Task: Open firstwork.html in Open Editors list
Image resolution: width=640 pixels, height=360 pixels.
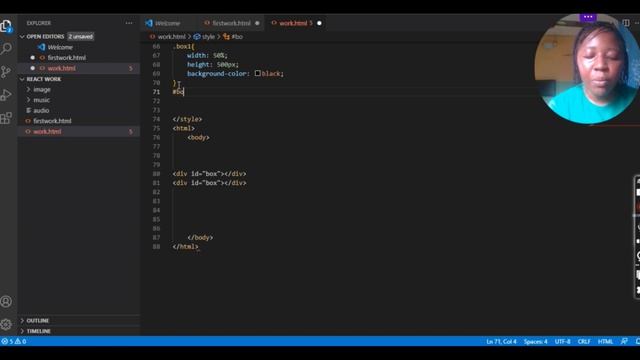Action: coord(67,58)
